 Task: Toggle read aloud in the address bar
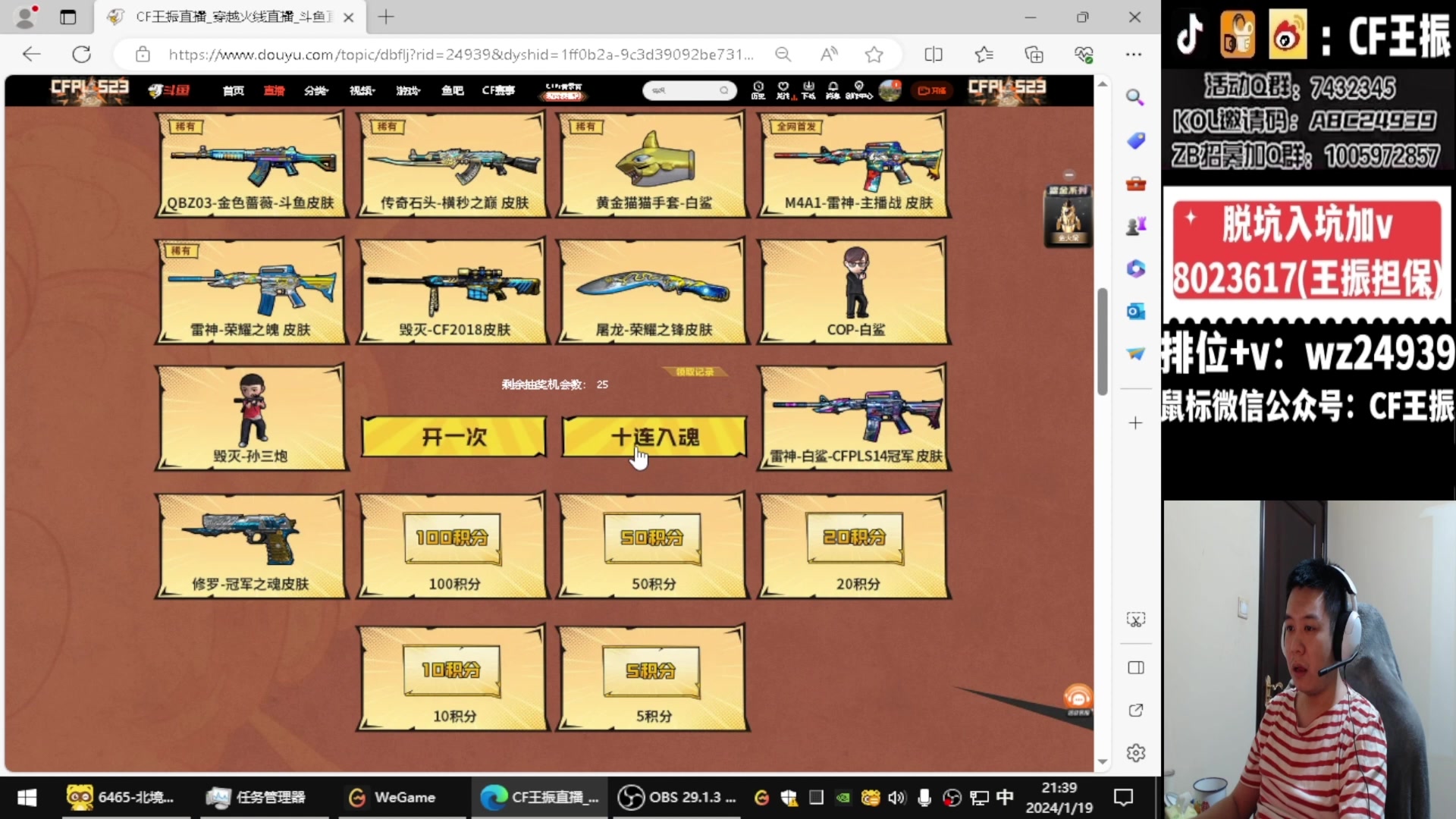(x=829, y=55)
